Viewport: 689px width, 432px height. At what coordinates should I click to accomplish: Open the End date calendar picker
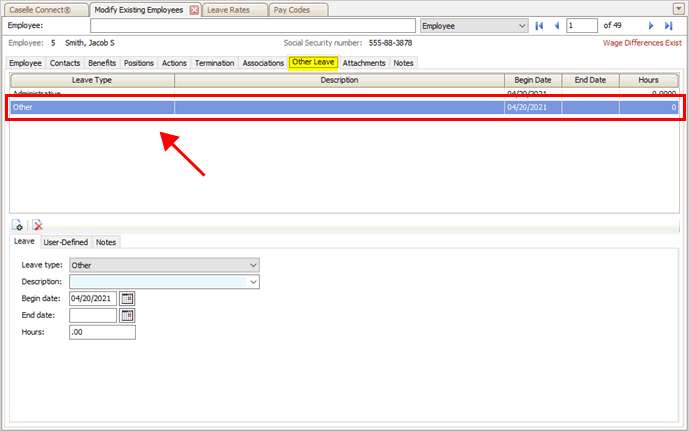(x=127, y=315)
